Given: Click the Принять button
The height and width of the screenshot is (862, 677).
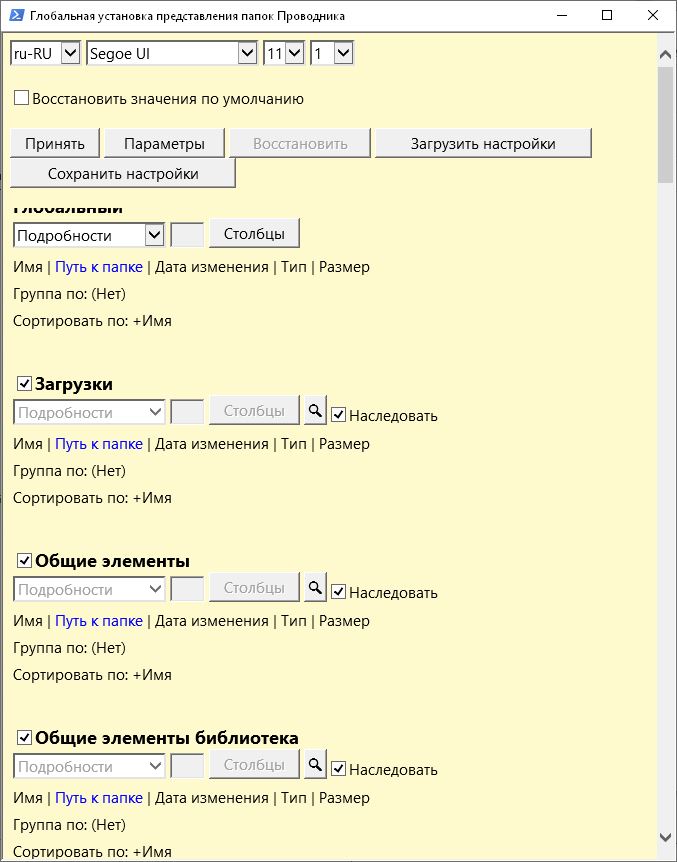Looking at the screenshot, I should [55, 143].
